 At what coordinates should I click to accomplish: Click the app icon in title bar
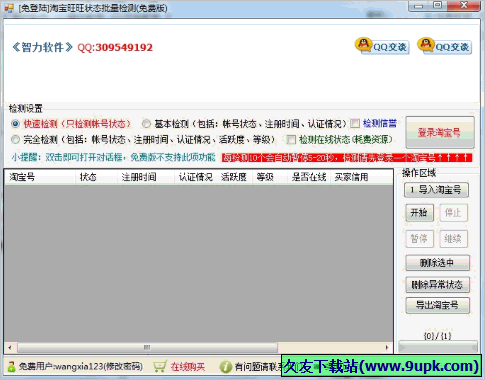coord(9,8)
